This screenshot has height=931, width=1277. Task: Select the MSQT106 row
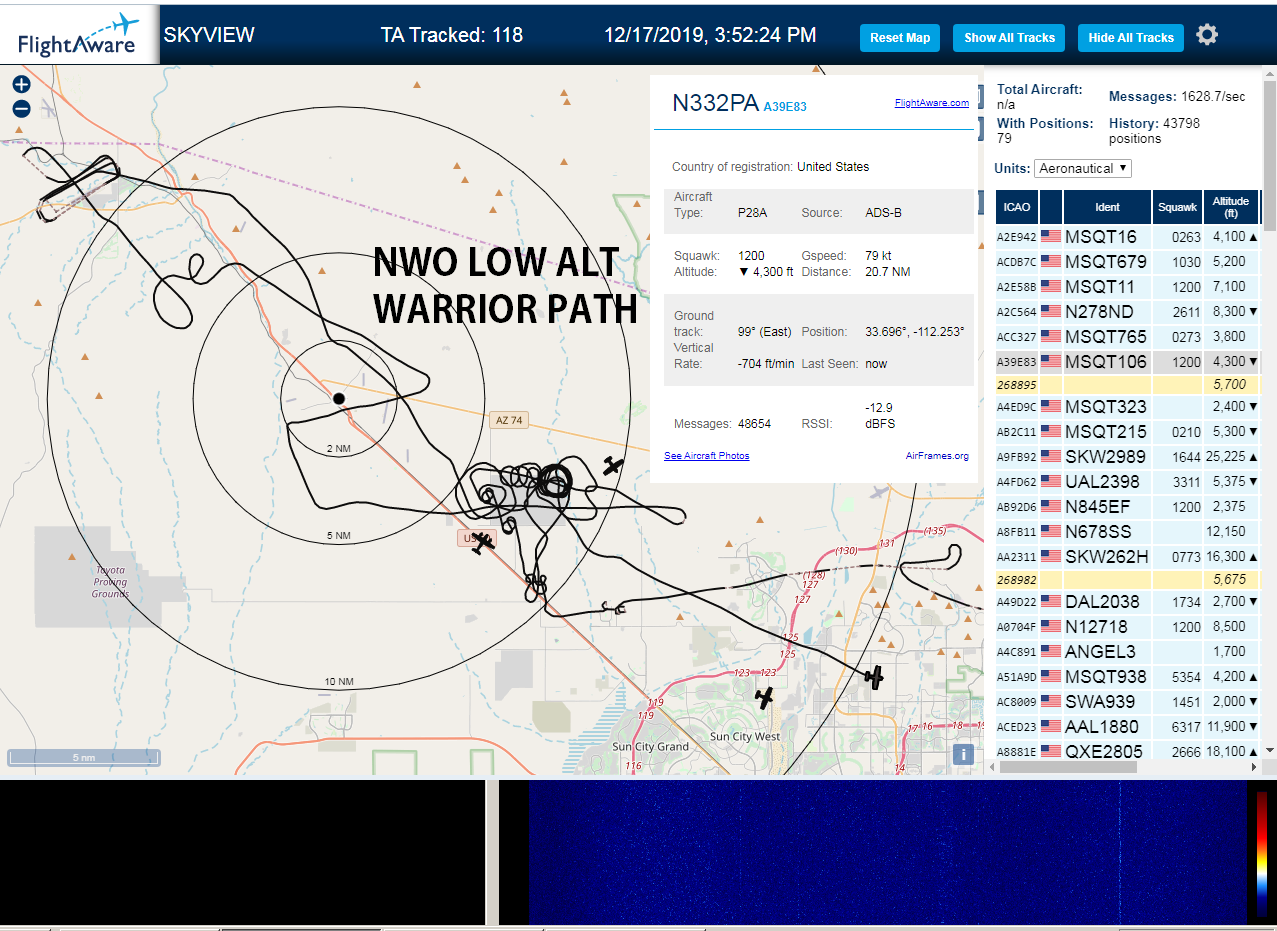pyautogui.click(x=1127, y=362)
